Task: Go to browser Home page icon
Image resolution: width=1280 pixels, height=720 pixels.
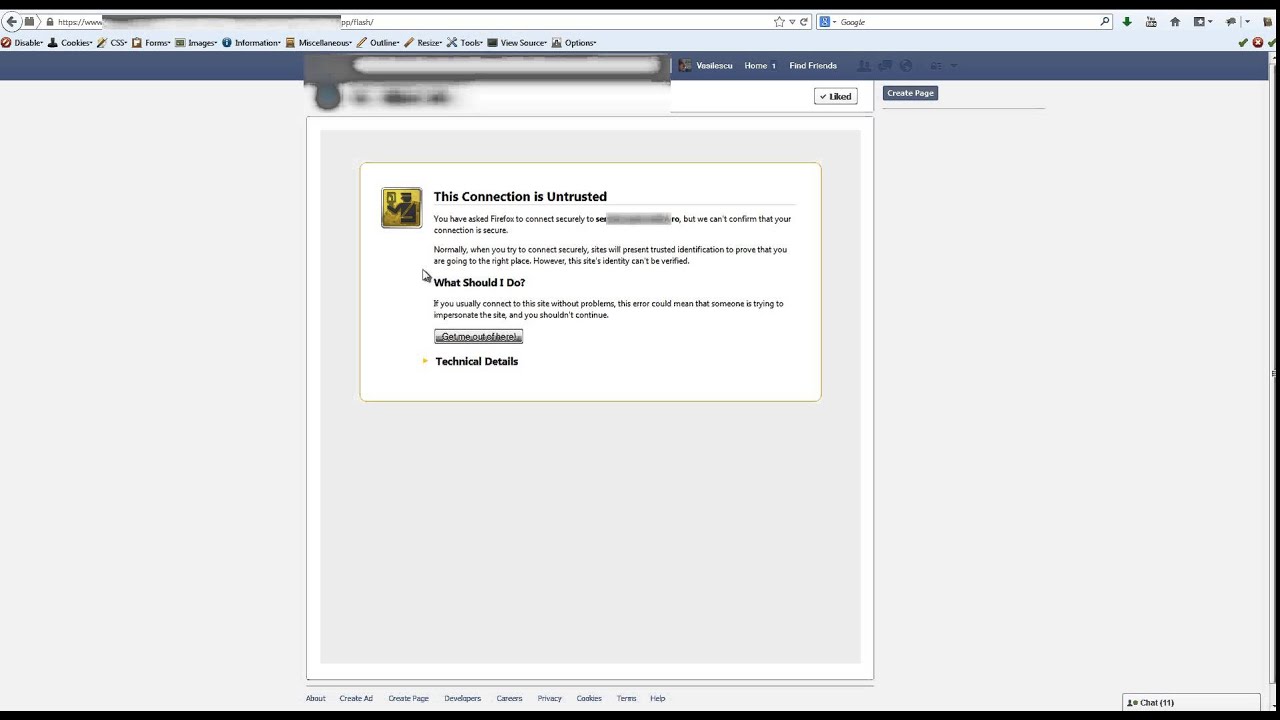Action: coord(1175,22)
